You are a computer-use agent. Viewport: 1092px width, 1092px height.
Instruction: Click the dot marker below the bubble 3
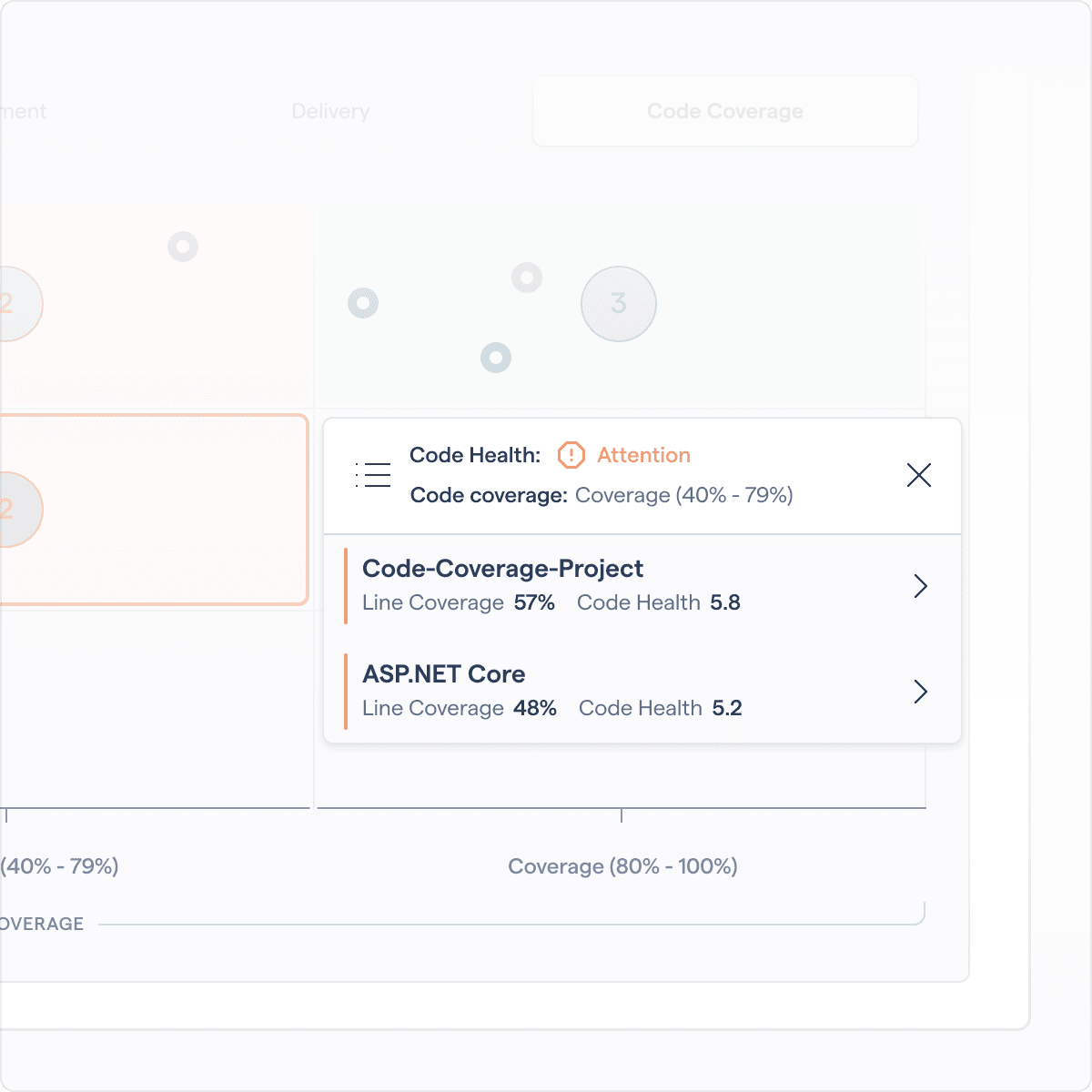coord(496,358)
